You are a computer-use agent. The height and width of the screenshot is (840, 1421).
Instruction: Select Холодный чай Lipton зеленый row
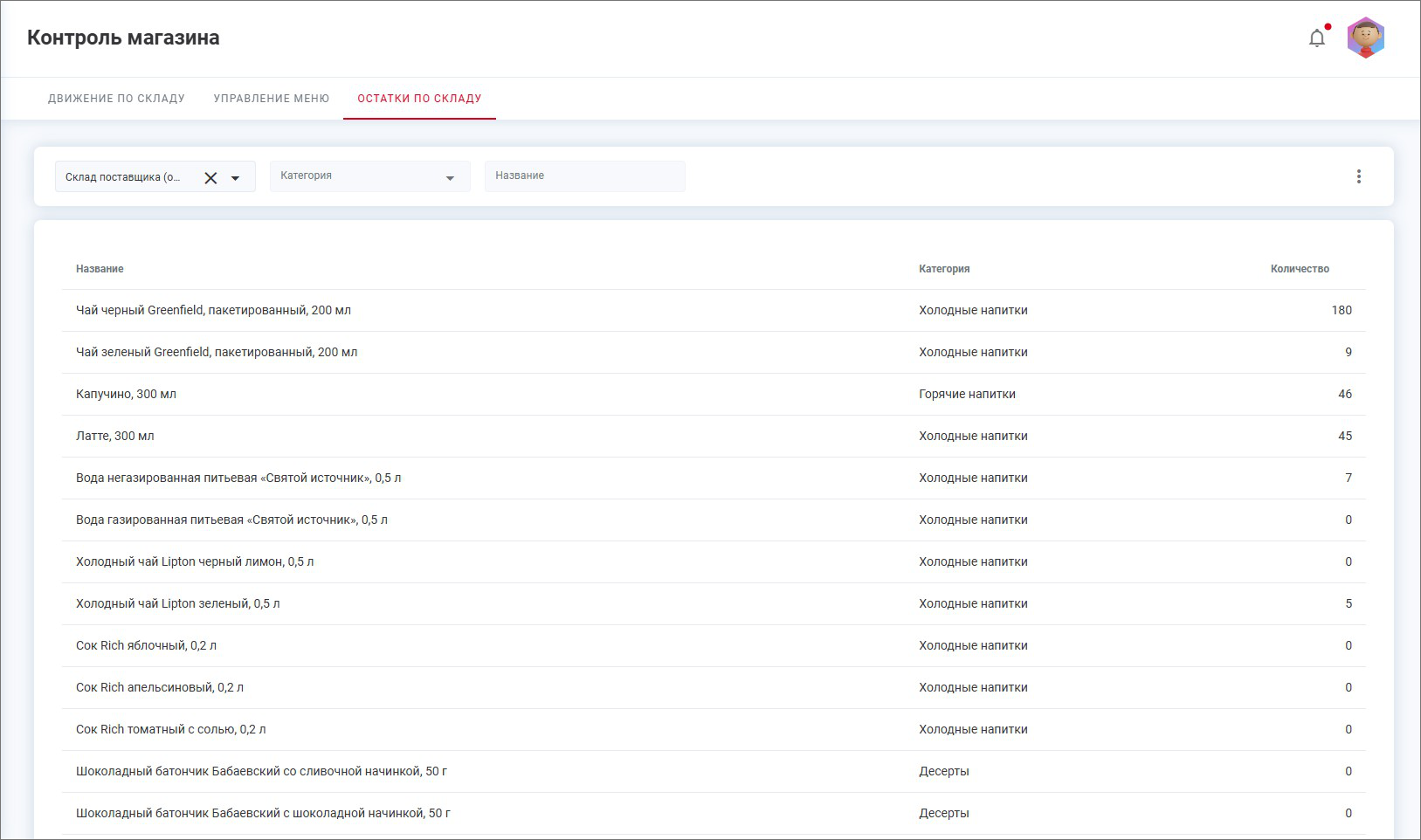point(177,604)
